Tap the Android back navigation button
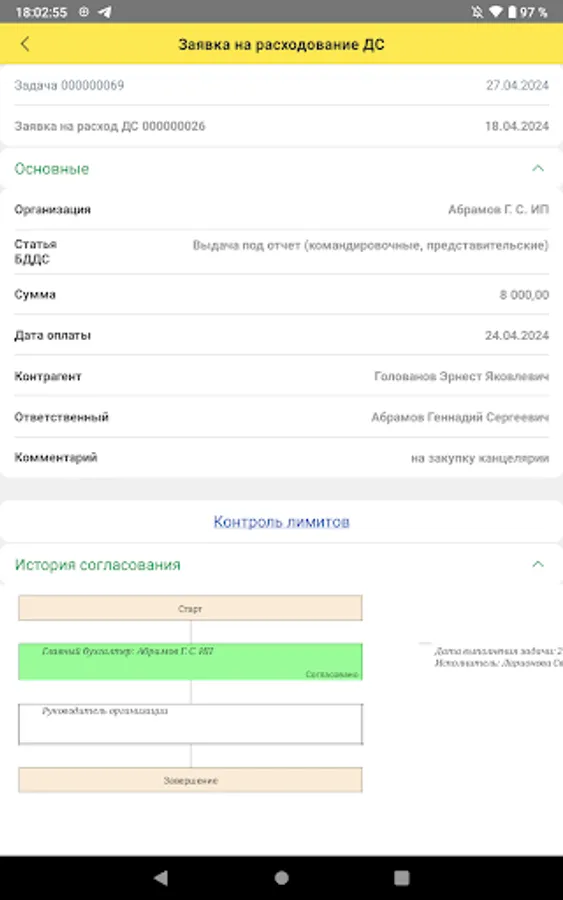 point(161,877)
